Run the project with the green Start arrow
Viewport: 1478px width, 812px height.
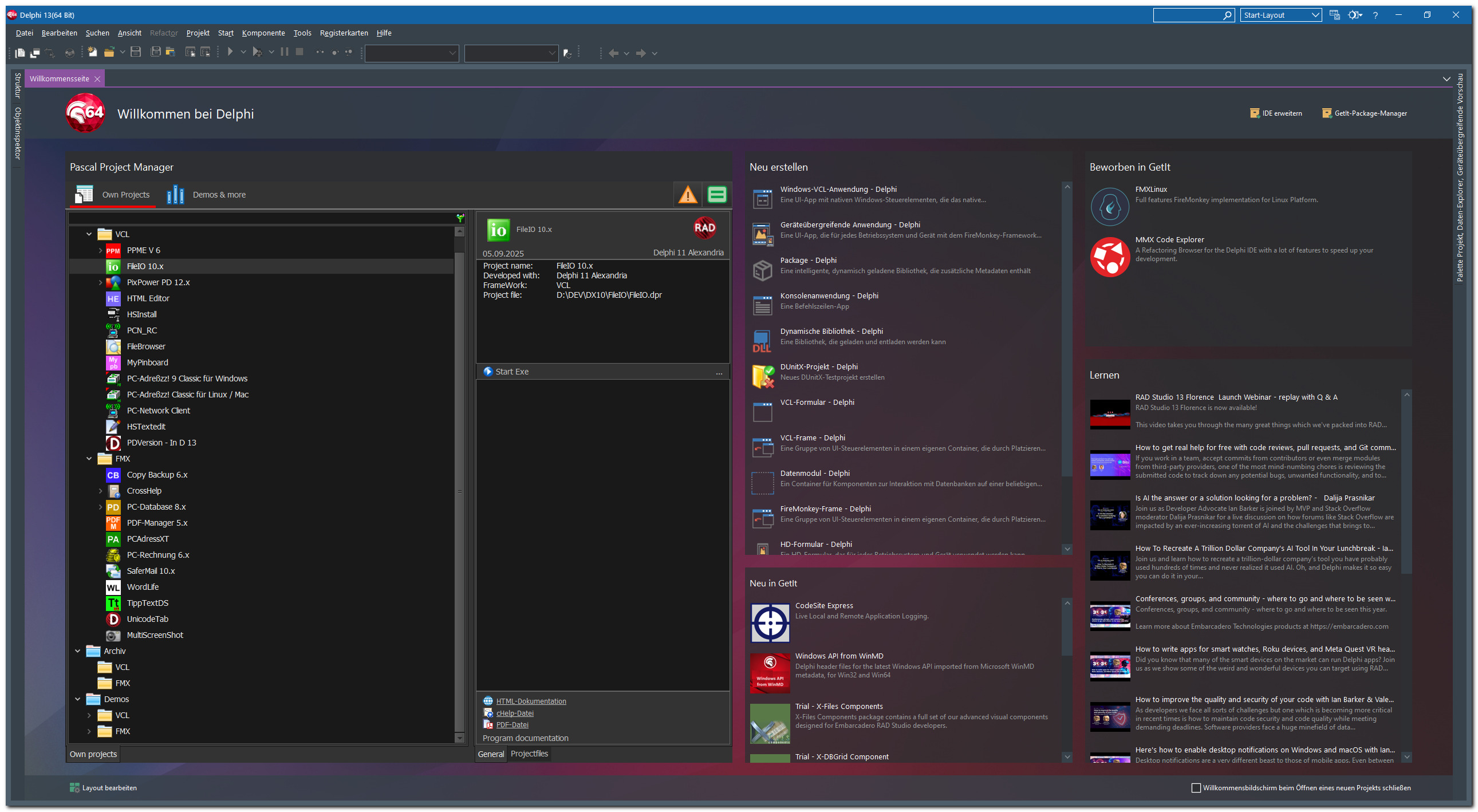coord(231,52)
